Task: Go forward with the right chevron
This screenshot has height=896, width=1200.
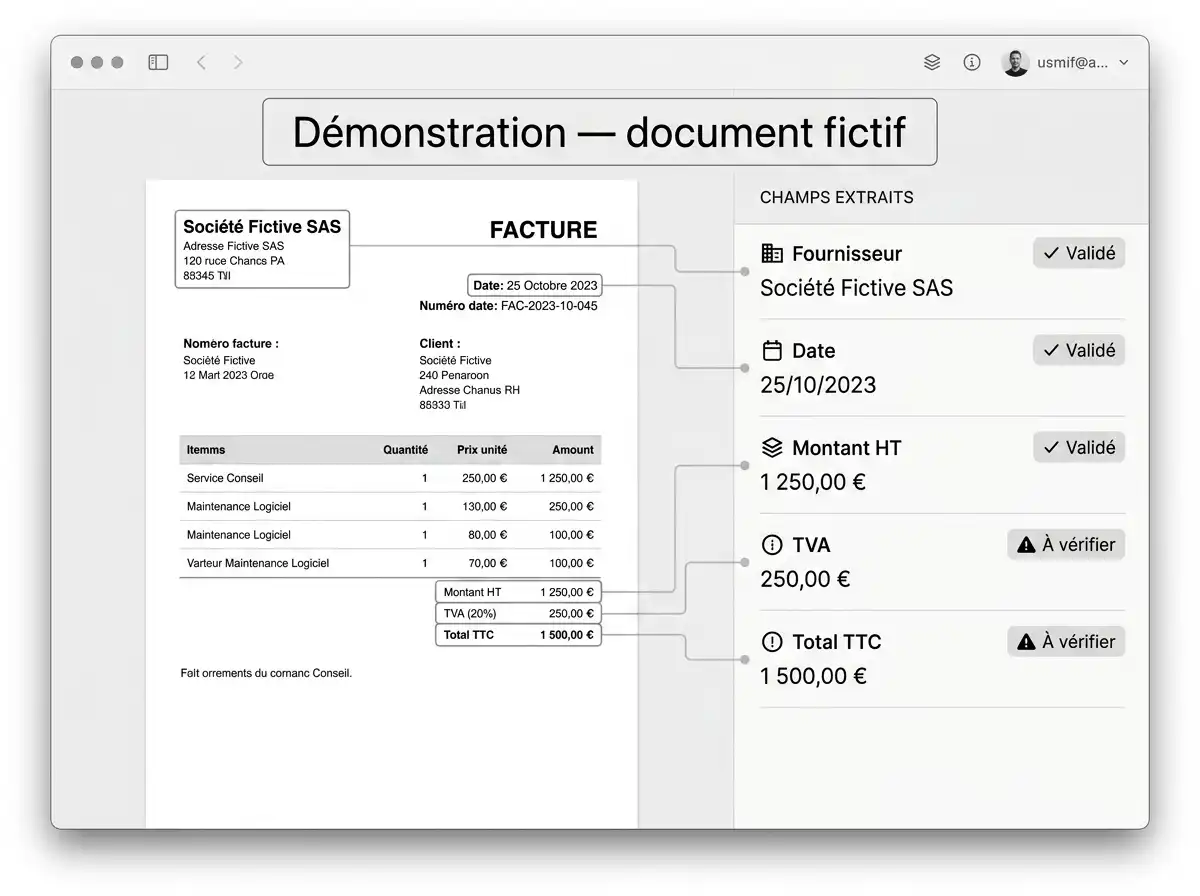Action: 238,62
